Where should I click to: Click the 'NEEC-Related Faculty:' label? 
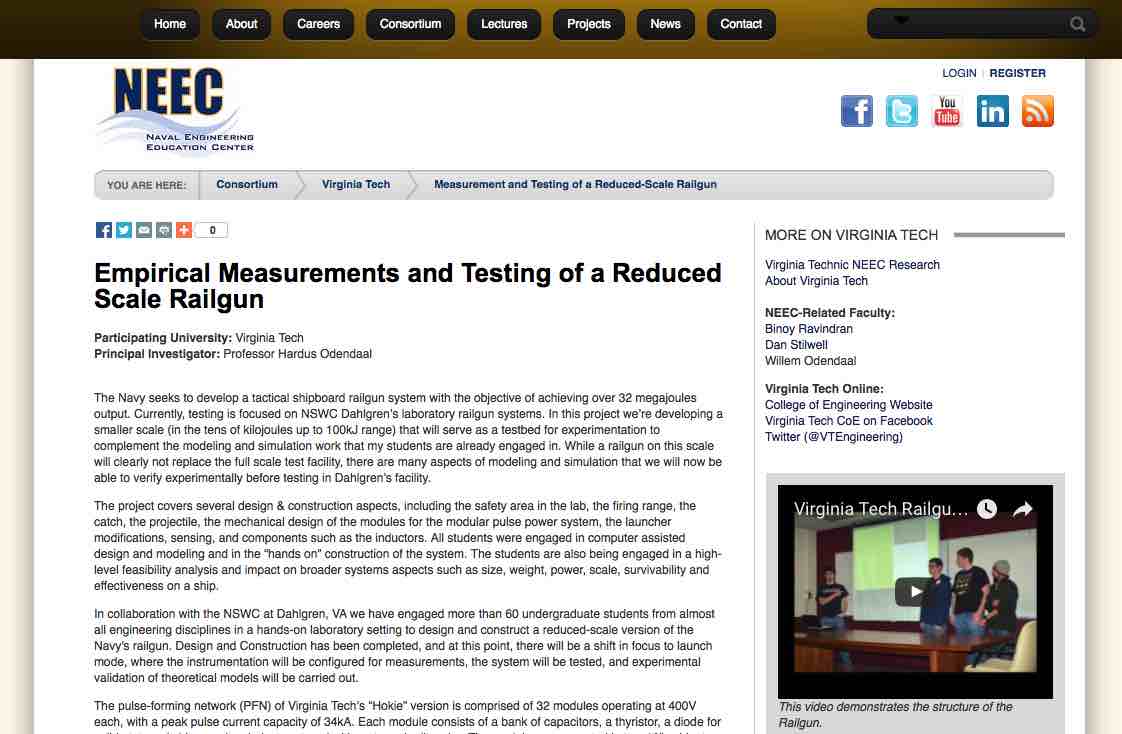830,313
